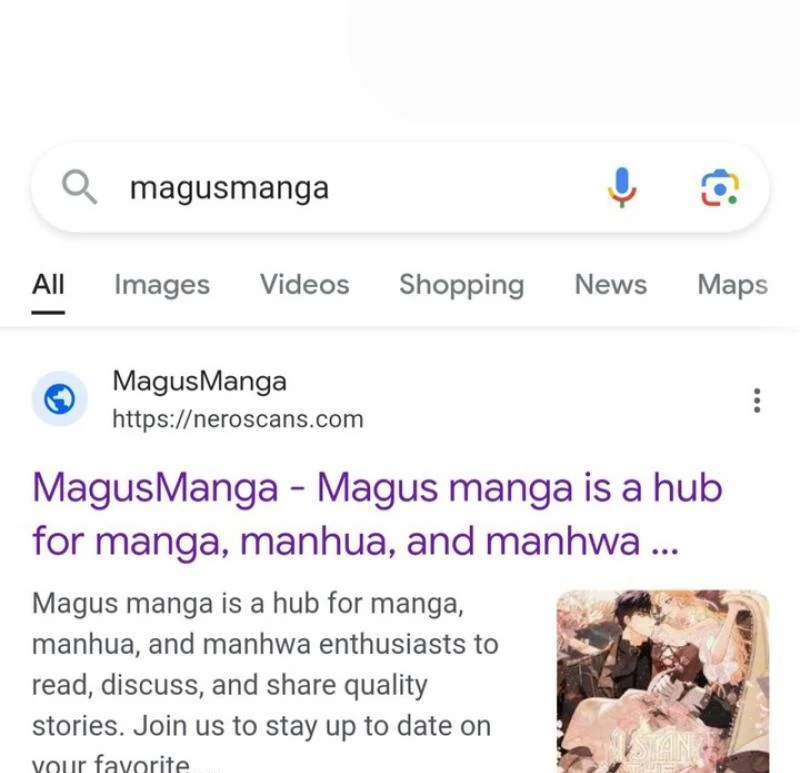Open the manga cover thumbnail image

point(663,682)
